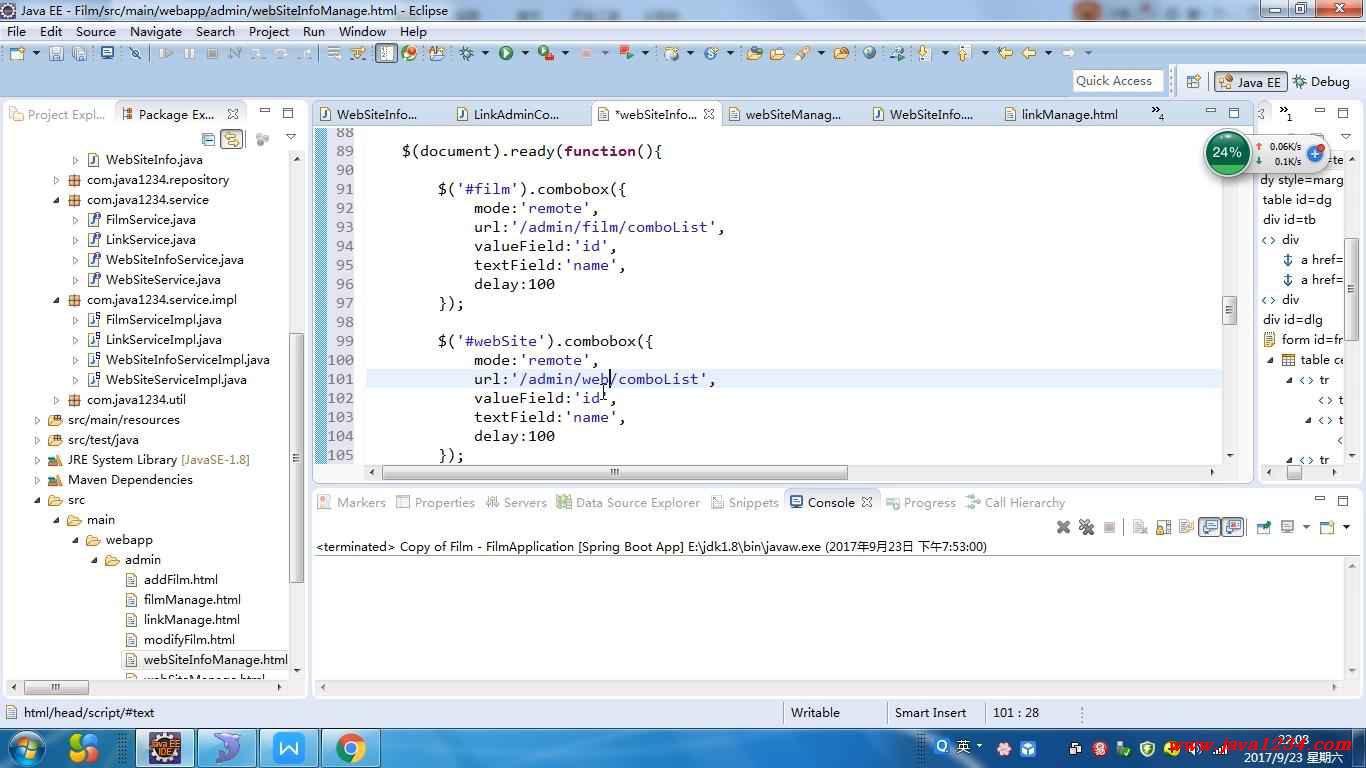This screenshot has height=768, width=1366.
Task: Toggle Word Wrap icon in Console
Action: tap(1186, 527)
